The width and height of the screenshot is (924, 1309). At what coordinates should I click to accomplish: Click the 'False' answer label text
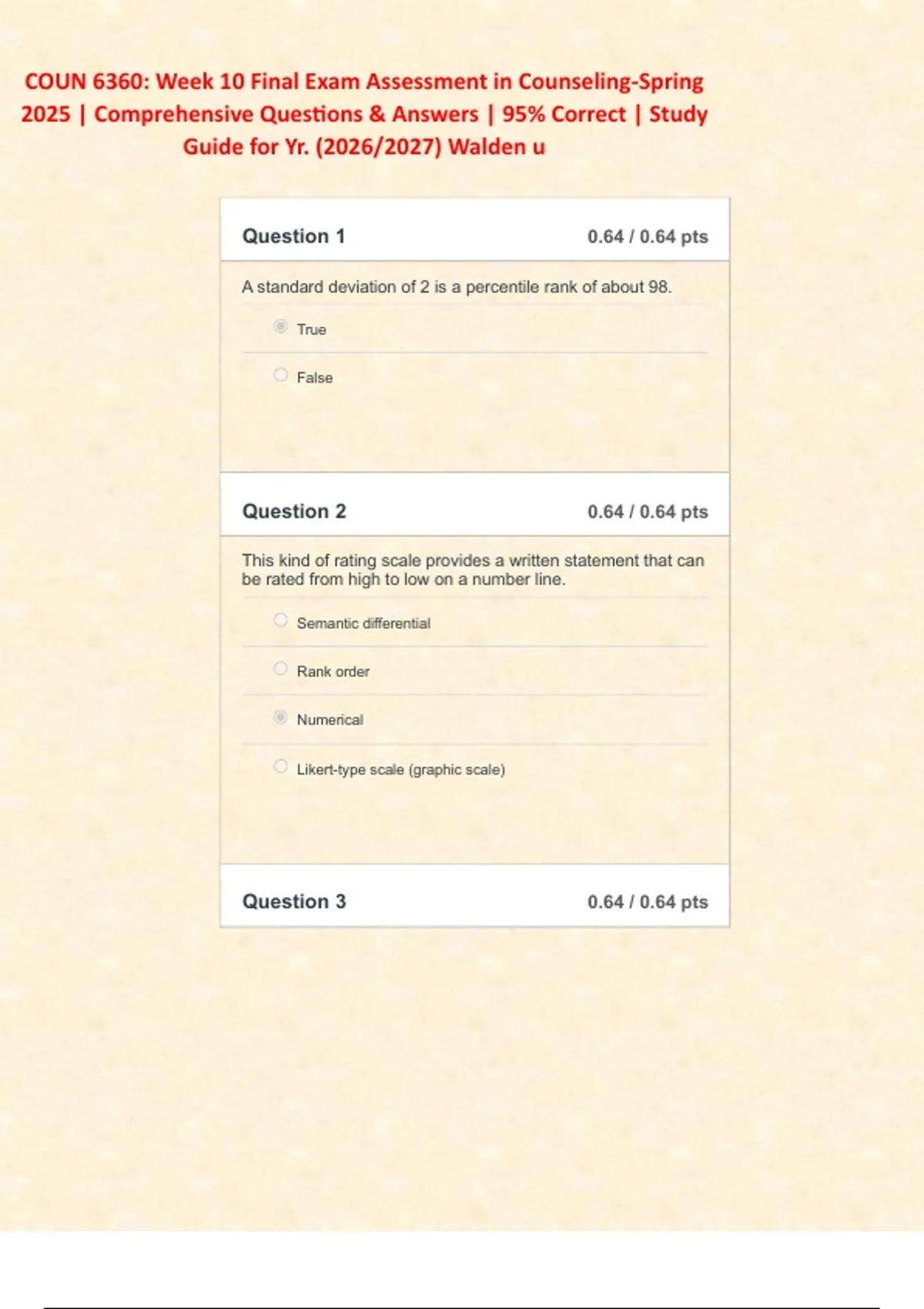click(315, 378)
